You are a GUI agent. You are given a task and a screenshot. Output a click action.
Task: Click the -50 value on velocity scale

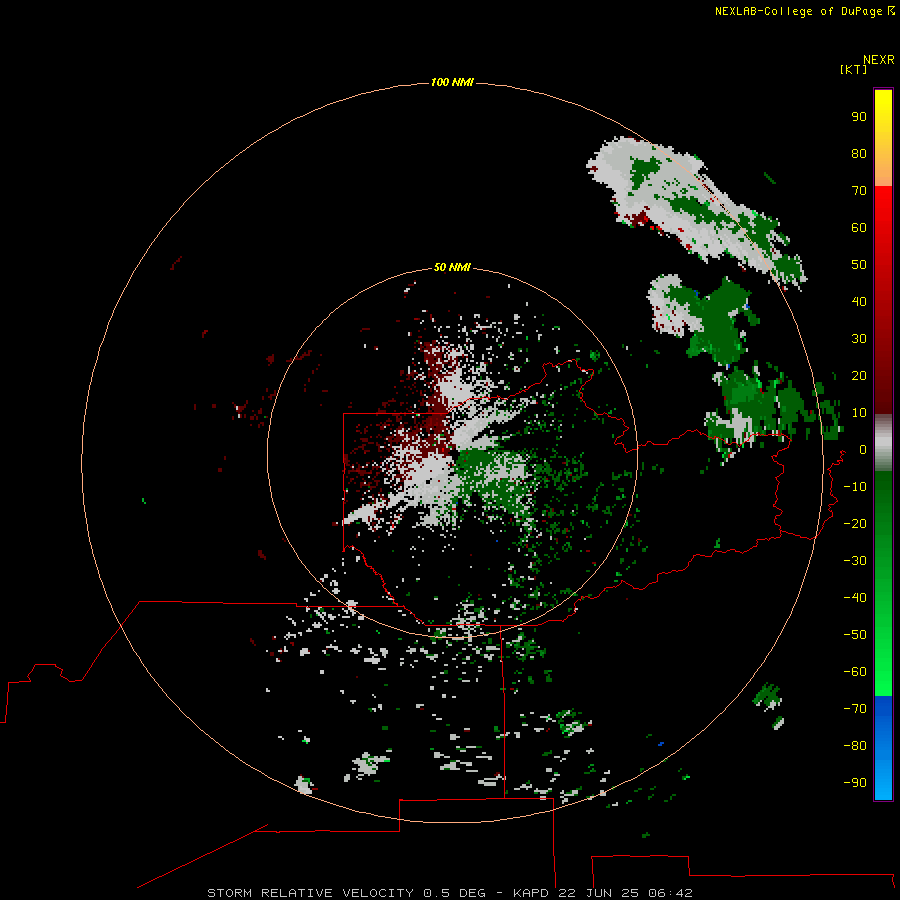(855, 635)
